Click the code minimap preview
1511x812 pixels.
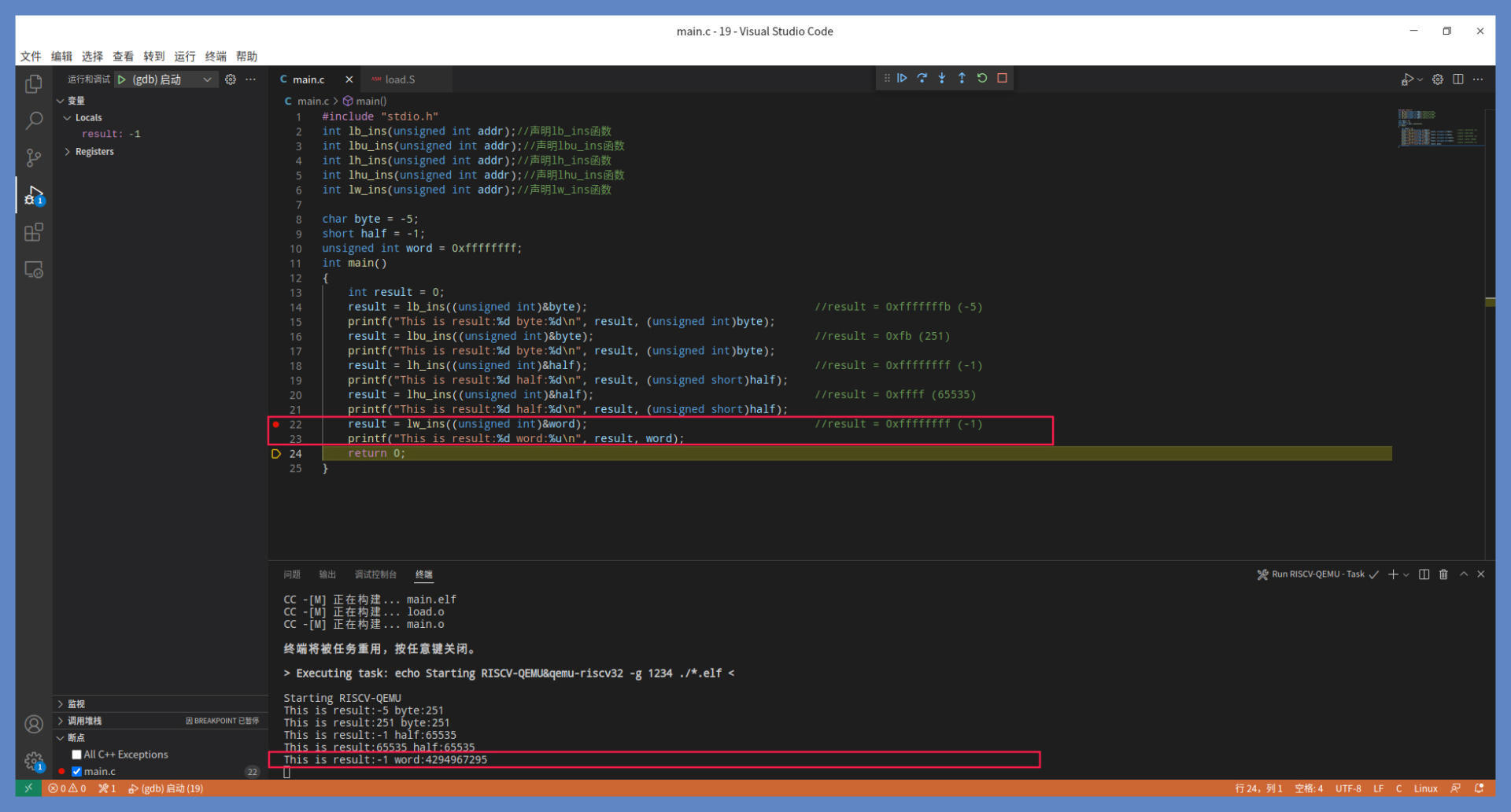pyautogui.click(x=1438, y=129)
